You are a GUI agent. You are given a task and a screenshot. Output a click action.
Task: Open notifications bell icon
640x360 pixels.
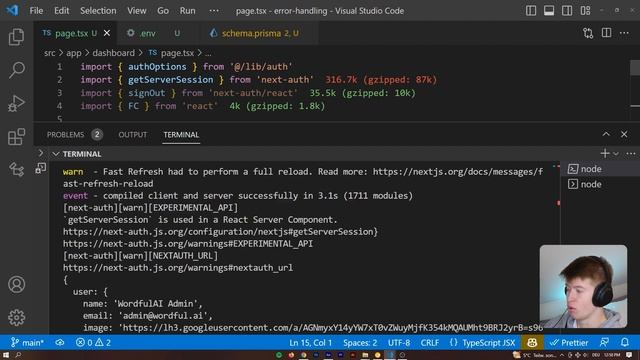point(625,342)
